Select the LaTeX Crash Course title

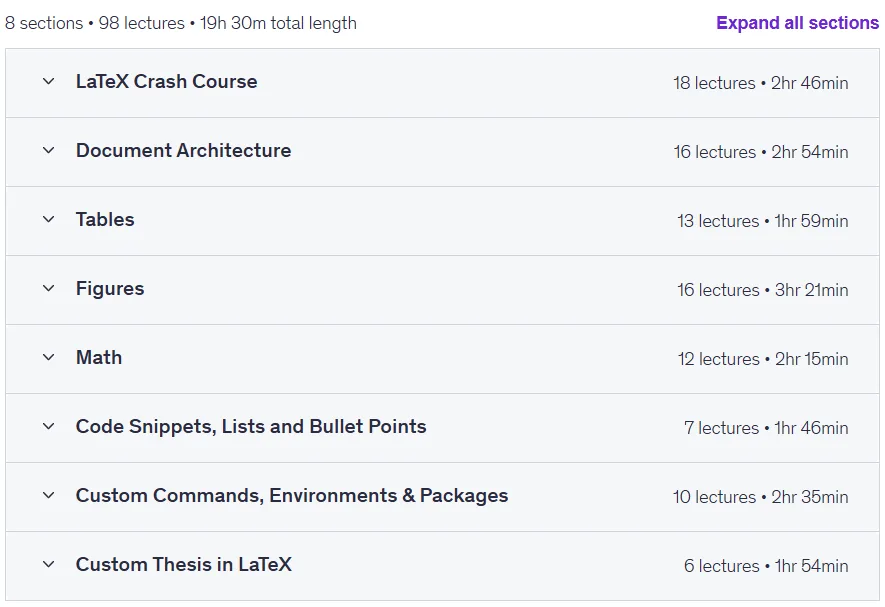click(x=167, y=81)
